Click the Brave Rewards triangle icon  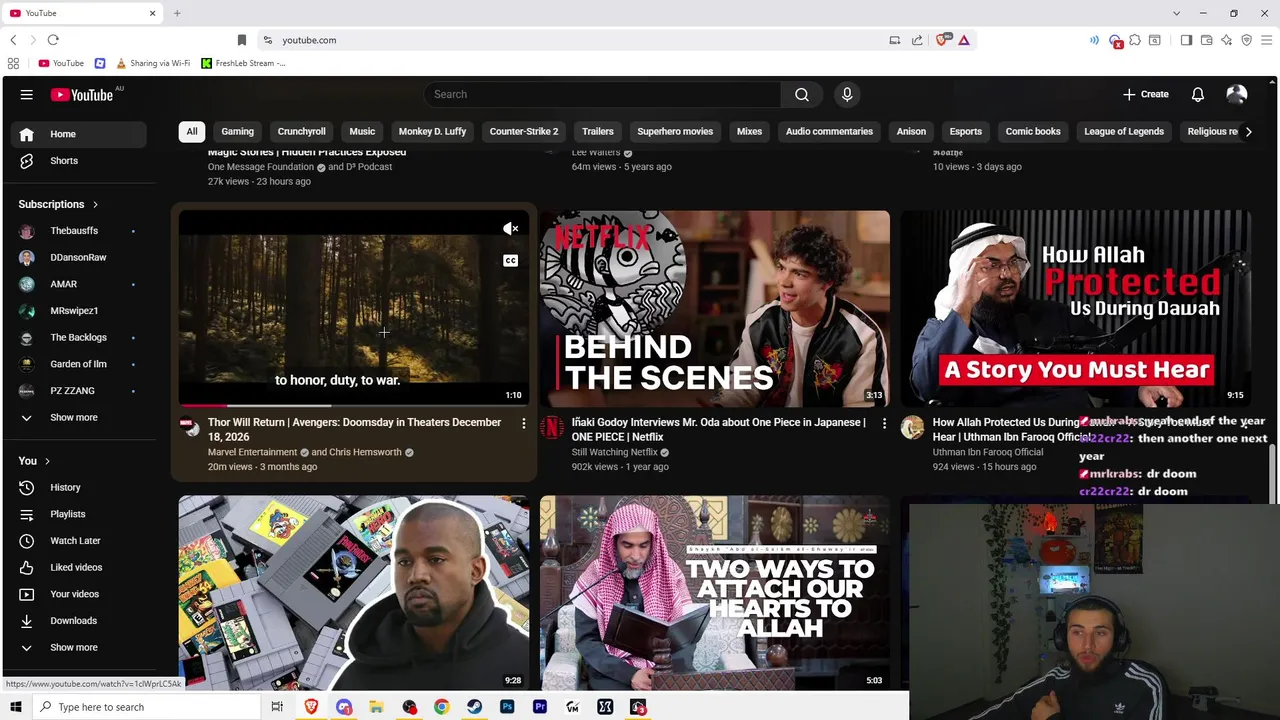(964, 40)
